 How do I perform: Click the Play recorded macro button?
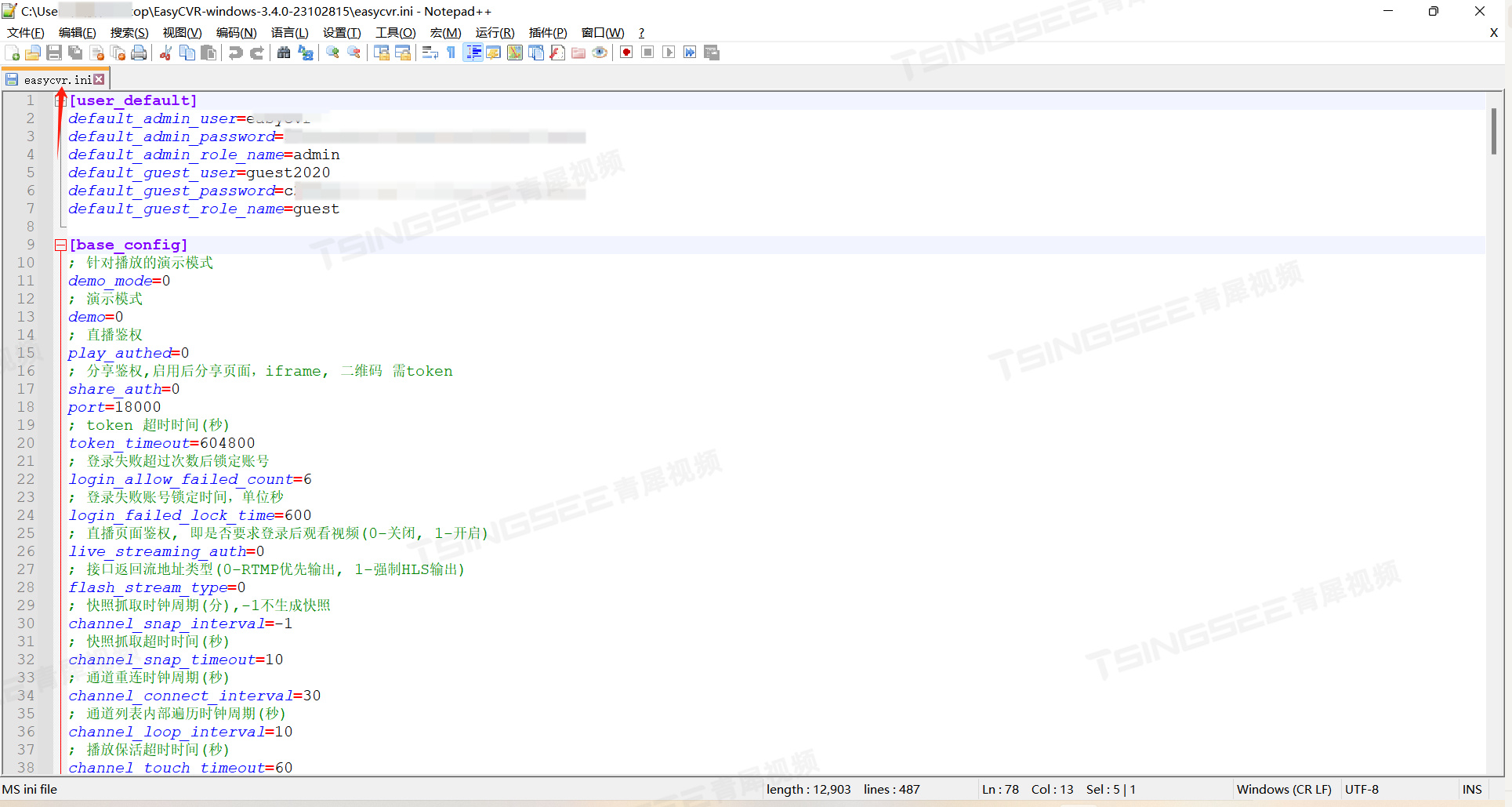tap(669, 53)
